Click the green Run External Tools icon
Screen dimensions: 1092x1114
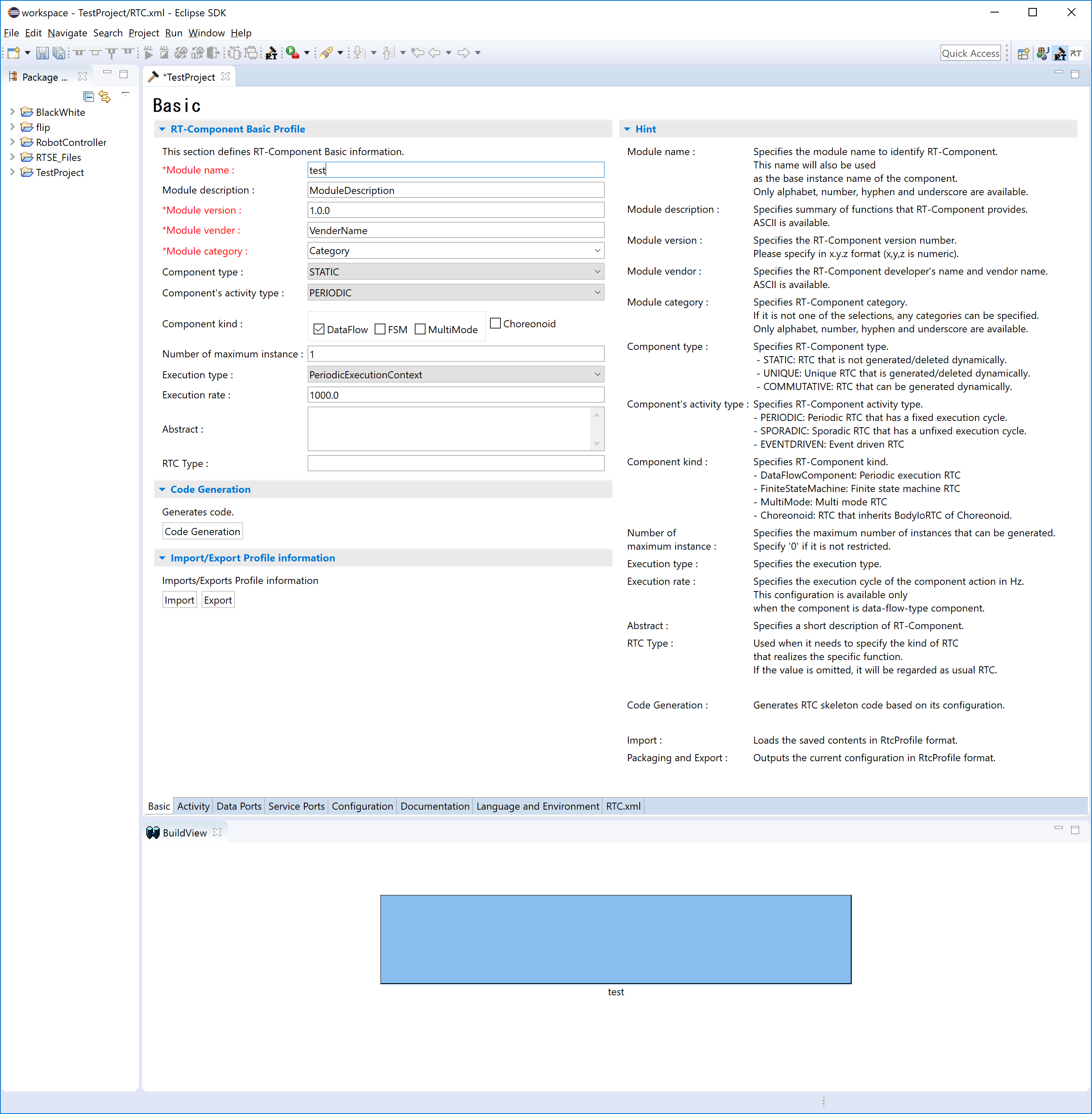pos(293,53)
